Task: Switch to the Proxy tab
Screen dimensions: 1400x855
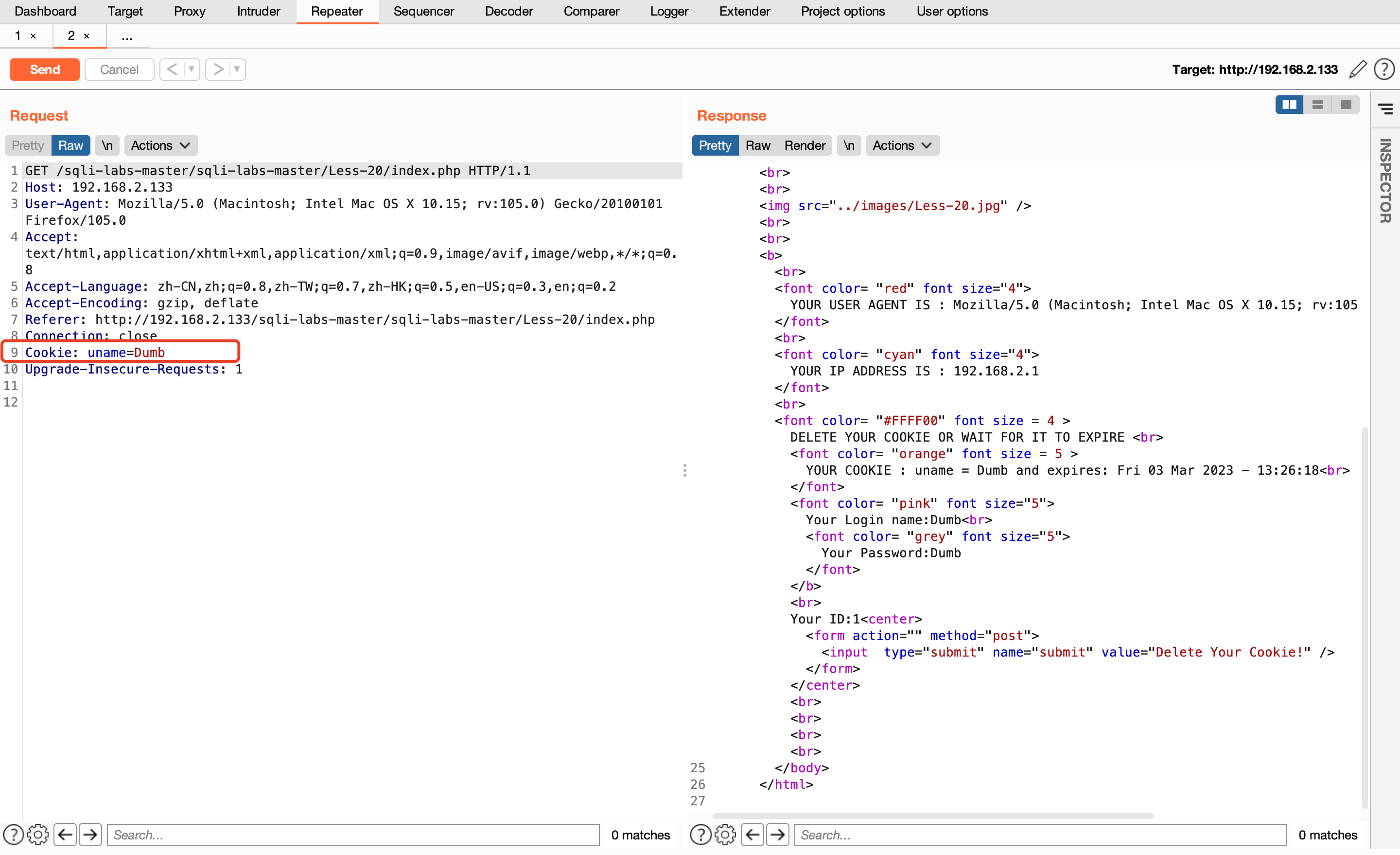Action: coord(190,11)
